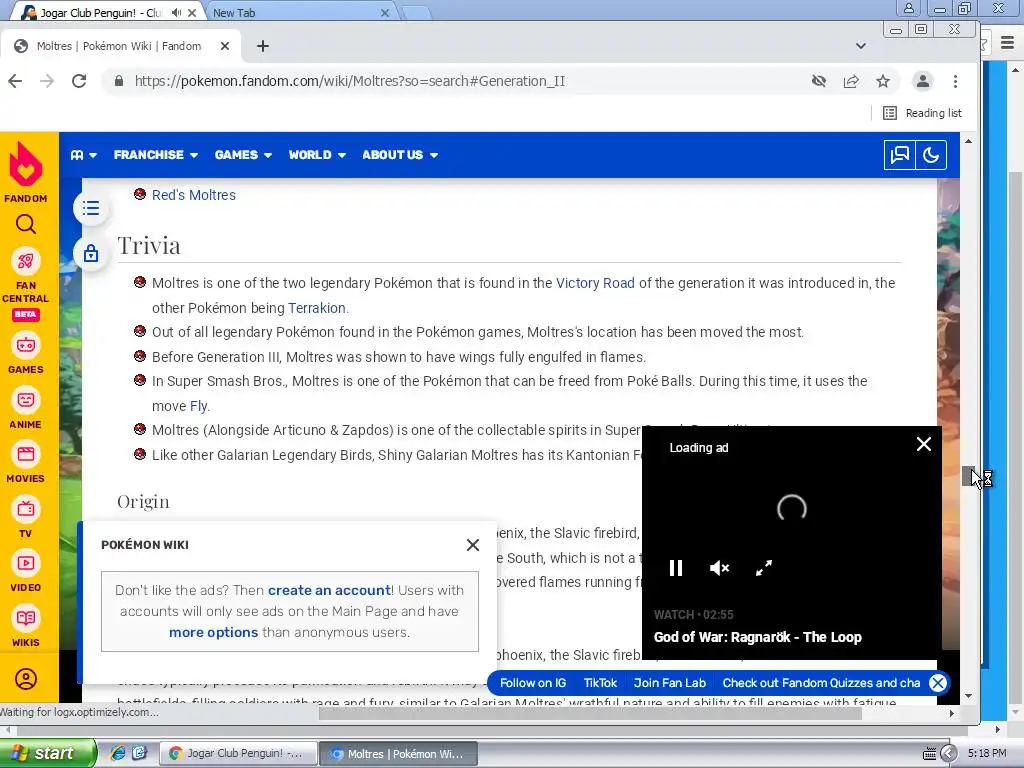Click the page lock protection icon
The width and height of the screenshot is (1024, 768).
pos(91,253)
